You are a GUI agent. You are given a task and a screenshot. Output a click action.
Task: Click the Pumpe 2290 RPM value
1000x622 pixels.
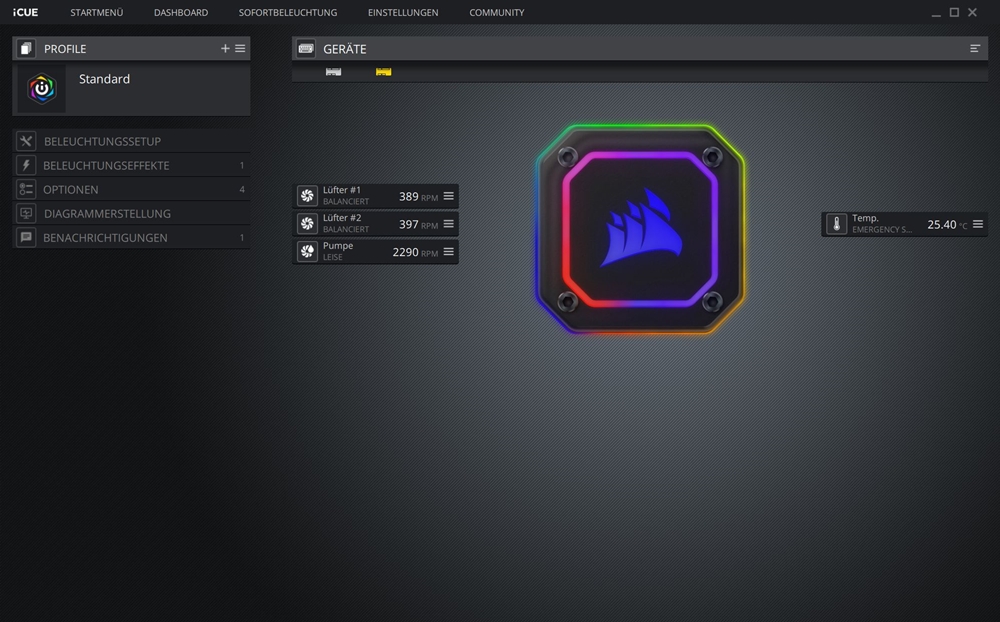coord(415,252)
